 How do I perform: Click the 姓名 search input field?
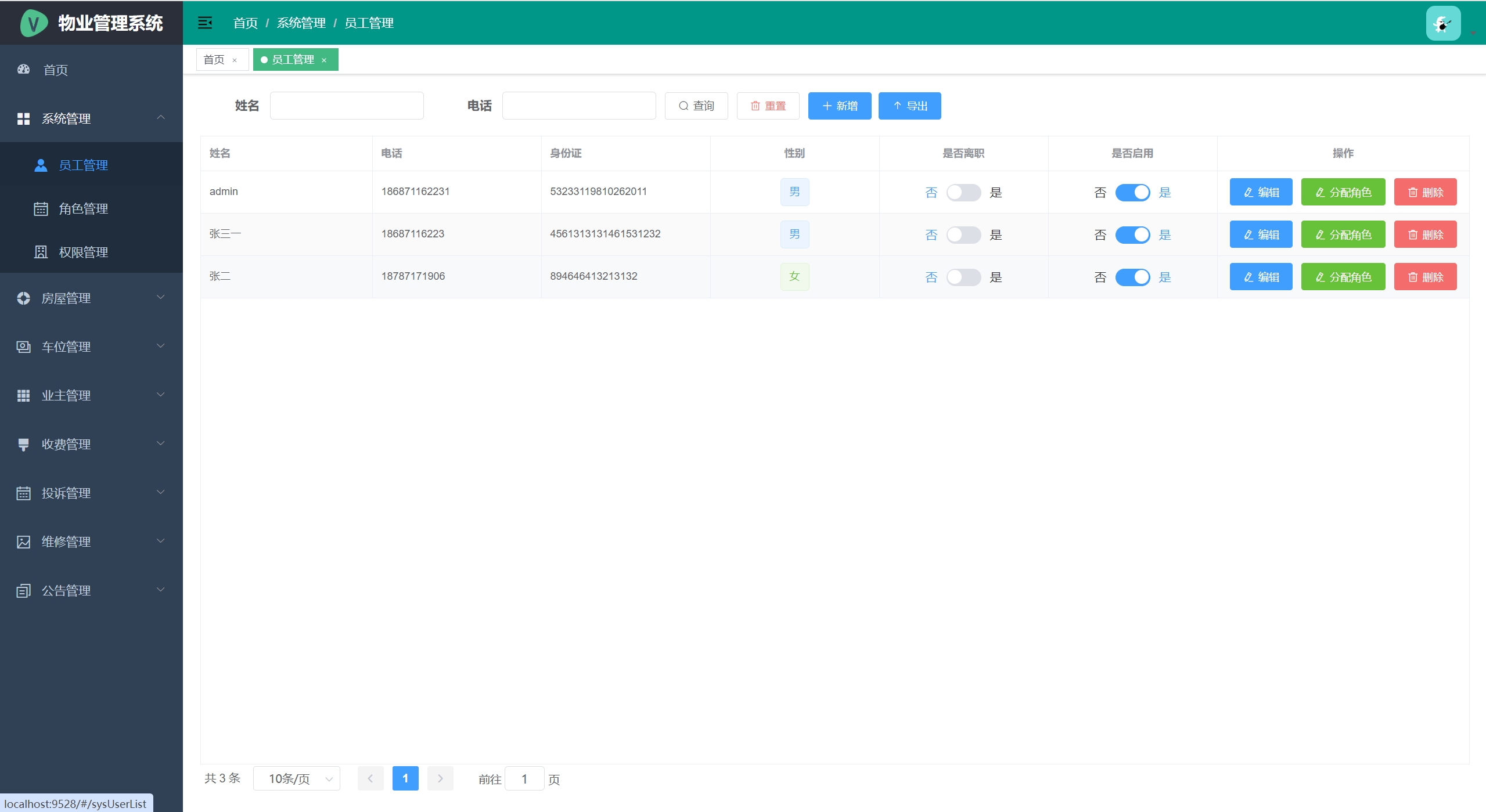click(347, 106)
